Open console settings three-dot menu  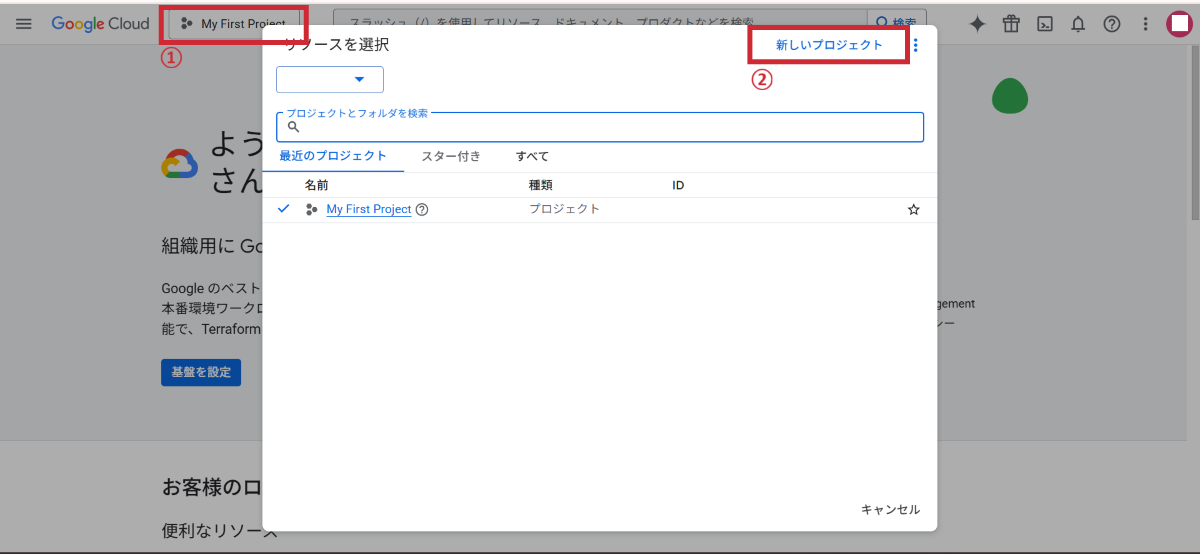pos(1145,24)
